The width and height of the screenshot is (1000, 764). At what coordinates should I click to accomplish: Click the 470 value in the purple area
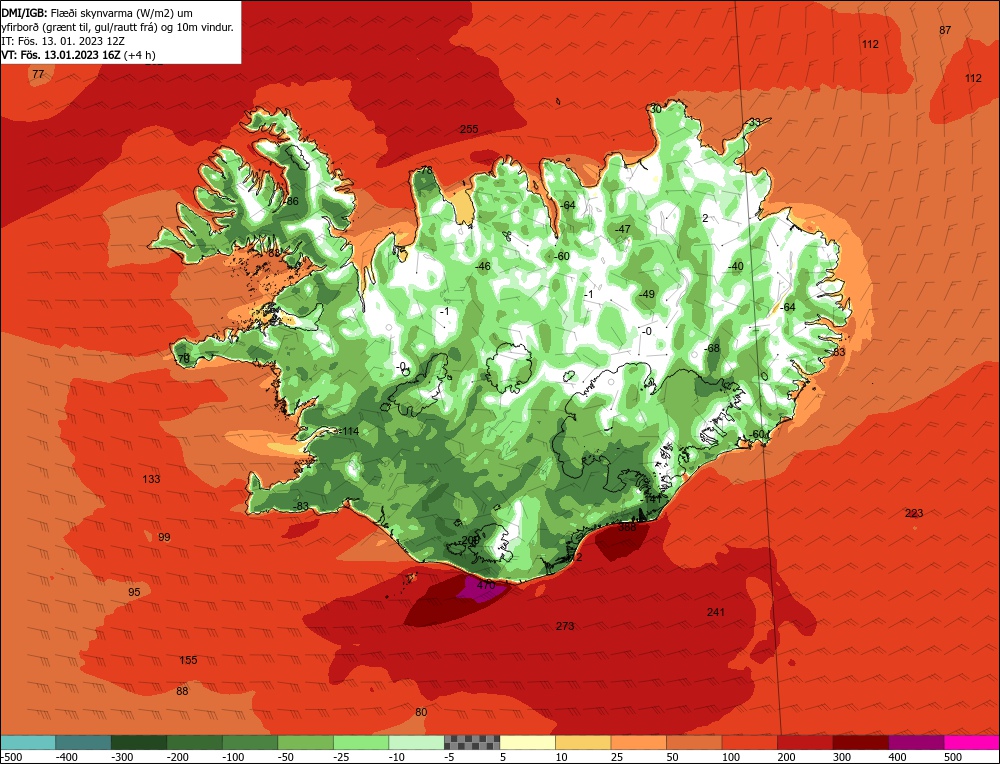point(486,585)
